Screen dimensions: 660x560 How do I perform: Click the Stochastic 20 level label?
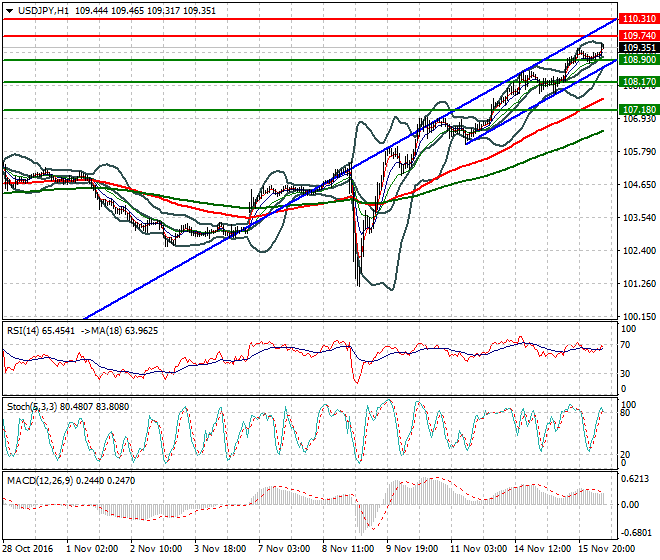tap(625, 455)
